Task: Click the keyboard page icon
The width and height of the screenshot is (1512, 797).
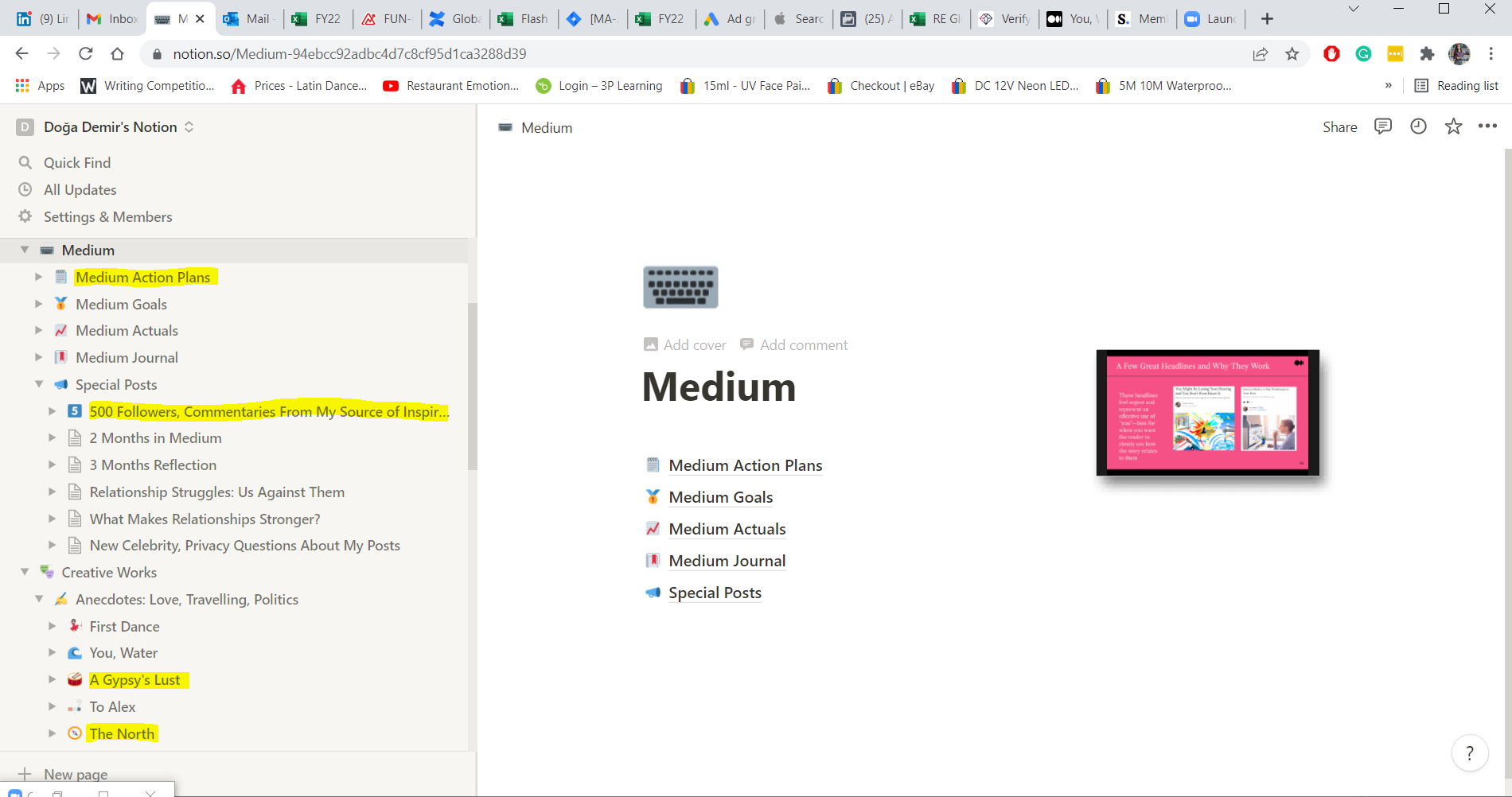Action: (x=680, y=287)
